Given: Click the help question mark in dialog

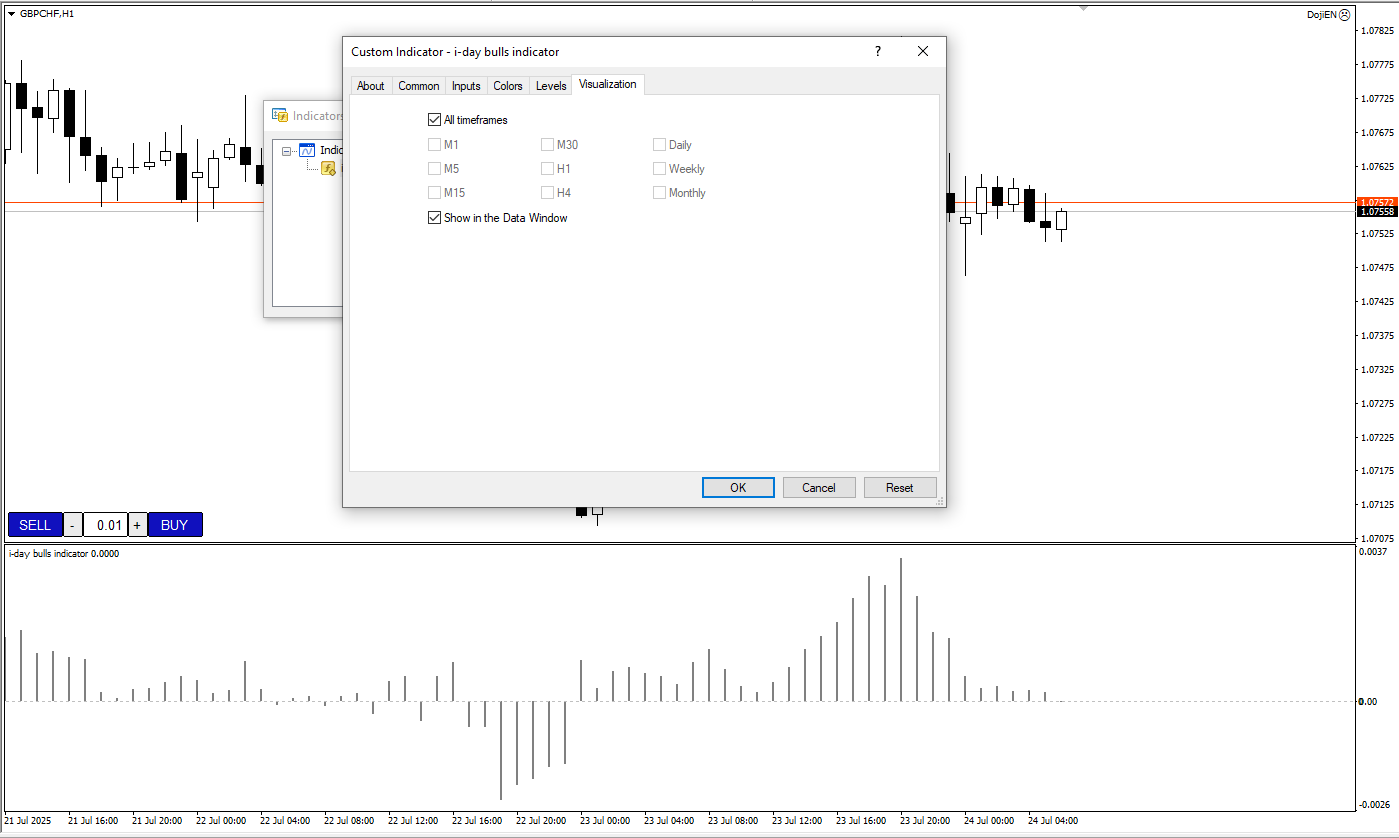Looking at the screenshot, I should click(878, 51).
